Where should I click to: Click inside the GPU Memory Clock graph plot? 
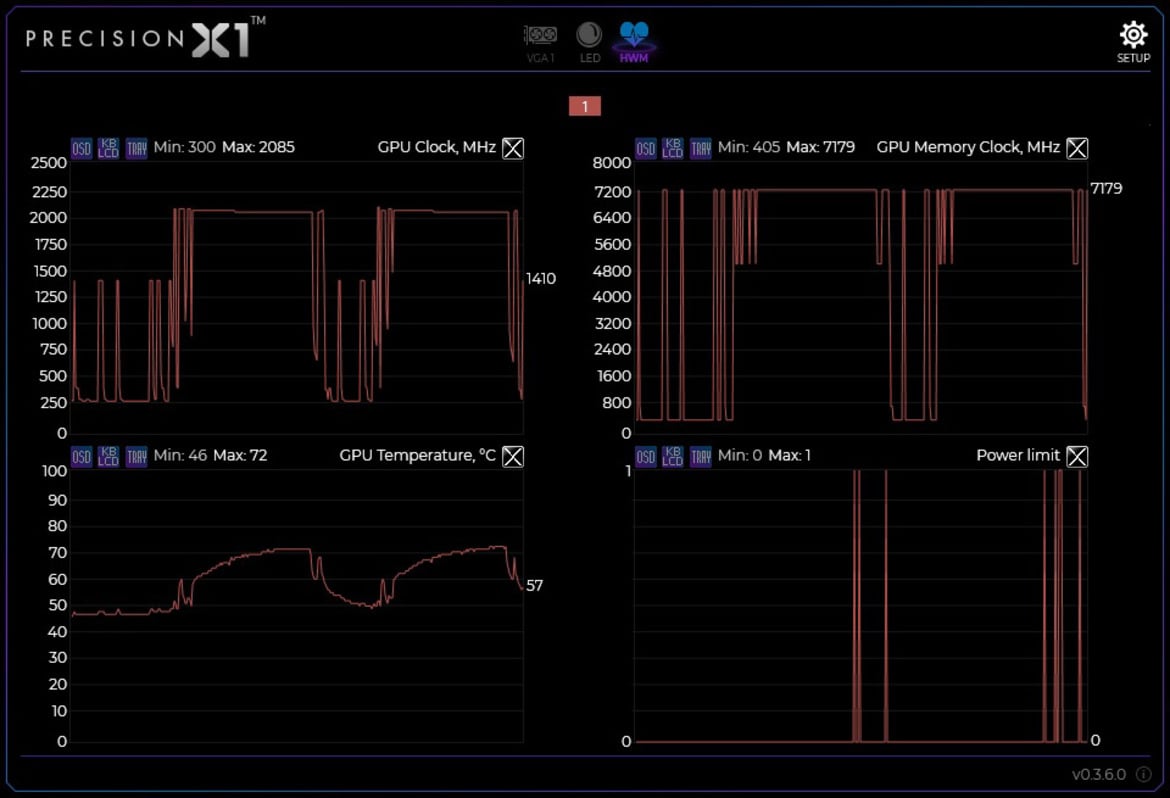click(x=861, y=298)
